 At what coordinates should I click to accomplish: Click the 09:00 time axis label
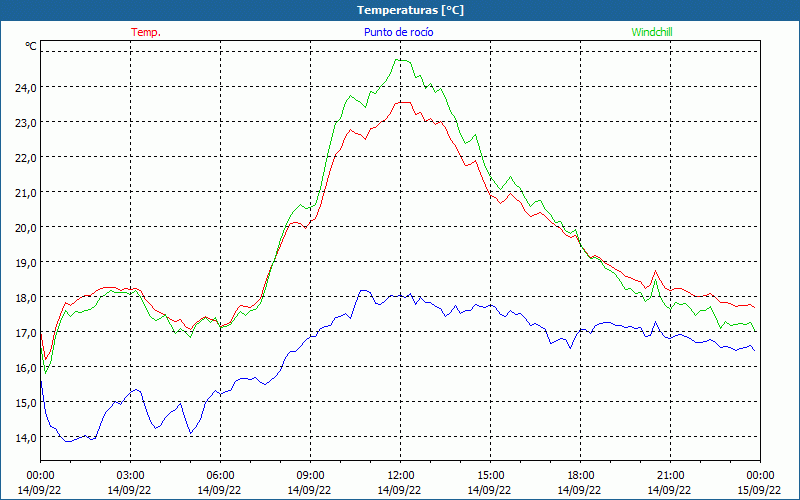coord(310,476)
